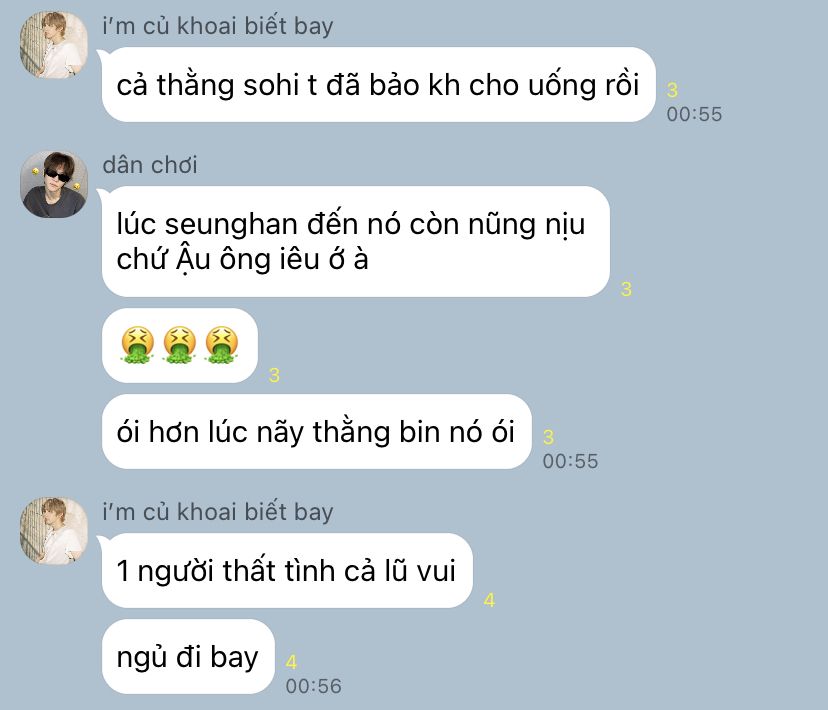Tap 00:55 timestamp beside 'thằng bin nó ói'
The height and width of the screenshot is (710, 828).
click(570, 461)
